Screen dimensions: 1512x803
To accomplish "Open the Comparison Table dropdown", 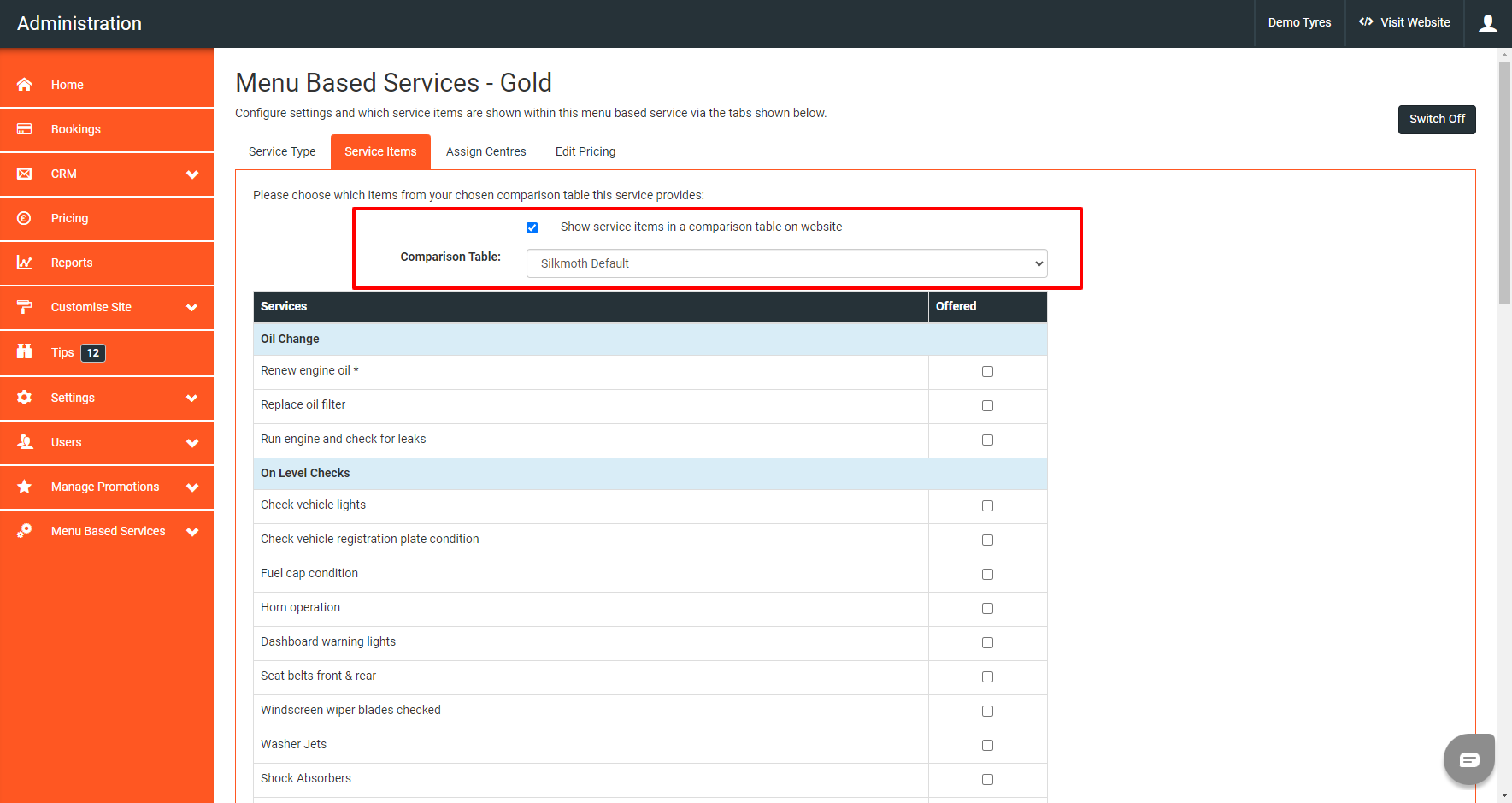I will point(785,263).
